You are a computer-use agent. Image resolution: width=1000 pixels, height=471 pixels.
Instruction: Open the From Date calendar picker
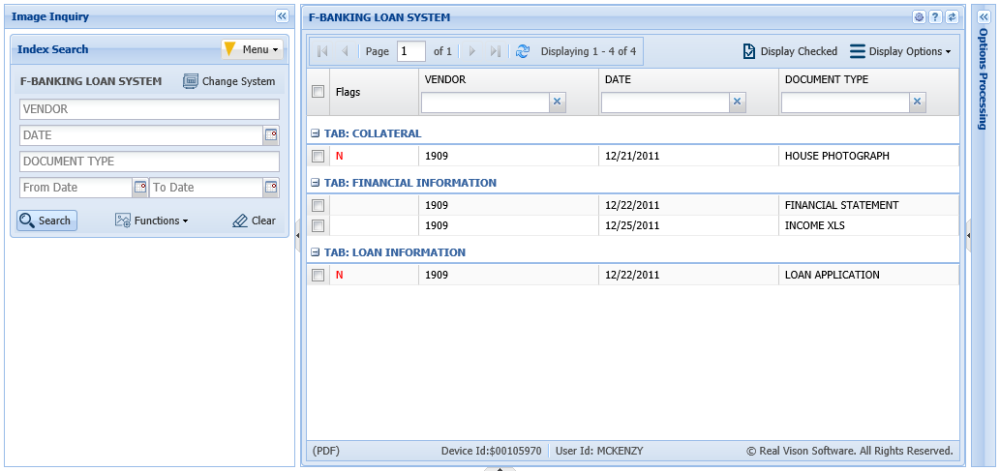[x=140, y=187]
